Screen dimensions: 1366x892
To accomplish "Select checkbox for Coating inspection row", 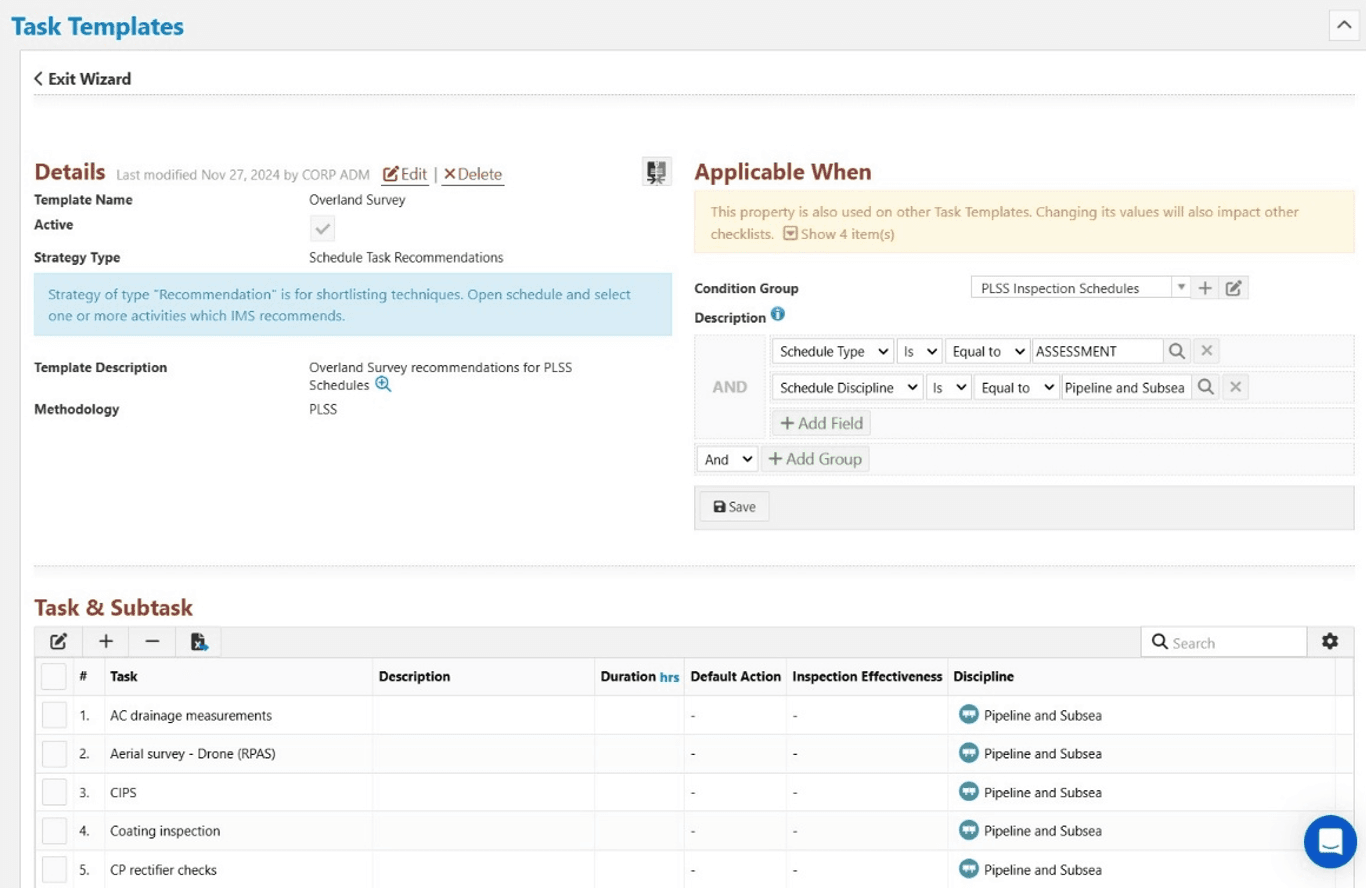I will (x=54, y=831).
